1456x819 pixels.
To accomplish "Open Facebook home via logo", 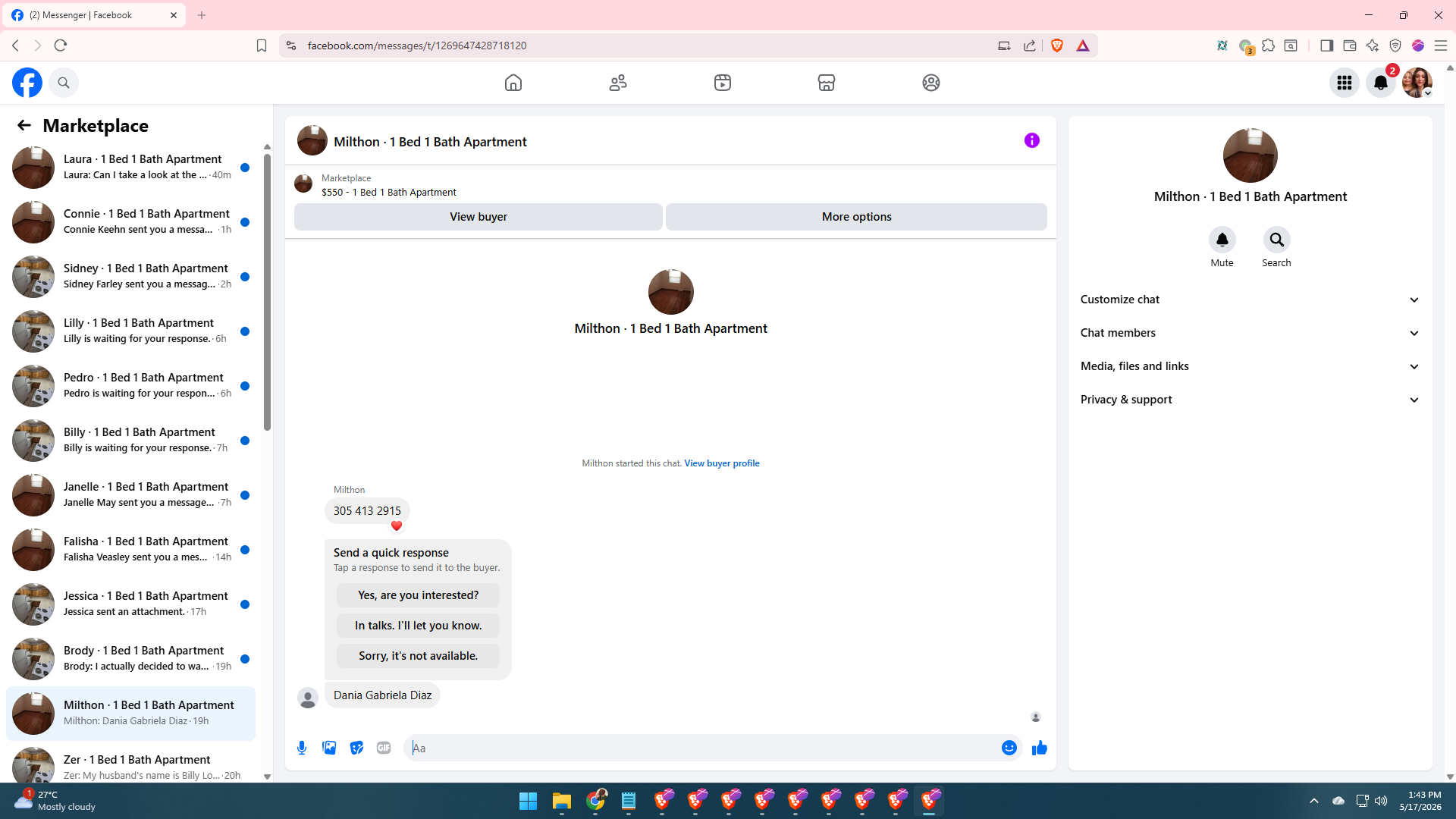I will tap(27, 83).
